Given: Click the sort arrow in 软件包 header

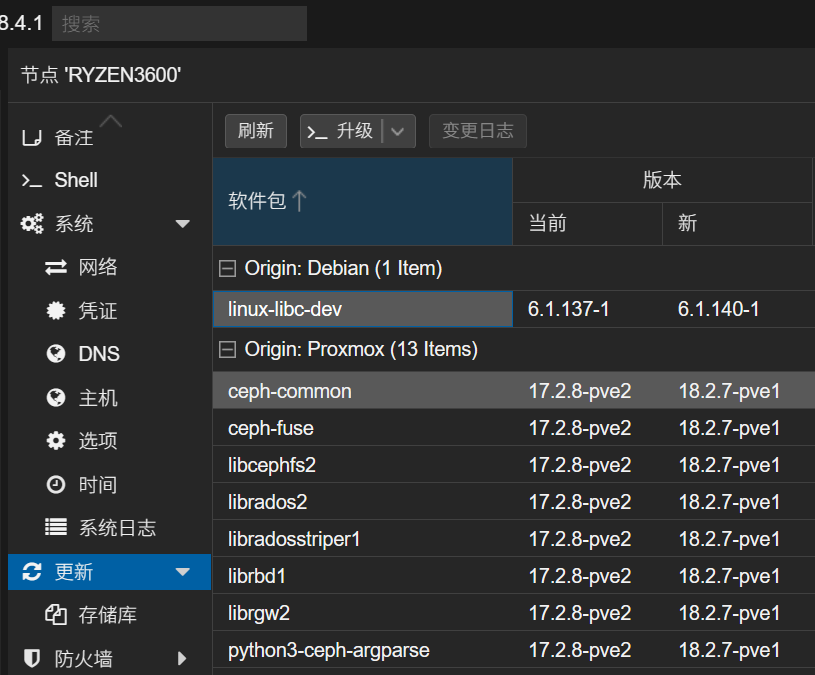Looking at the screenshot, I should (x=299, y=201).
